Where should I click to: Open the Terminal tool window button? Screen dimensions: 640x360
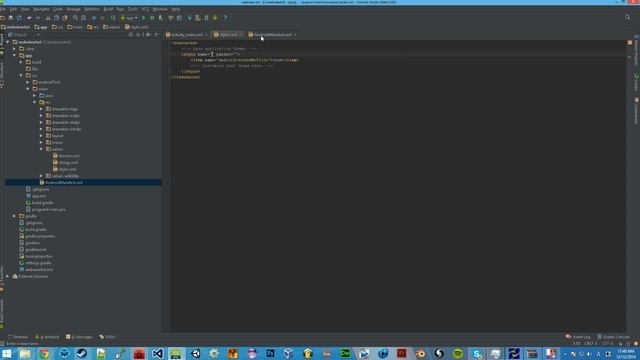click(x=18, y=337)
